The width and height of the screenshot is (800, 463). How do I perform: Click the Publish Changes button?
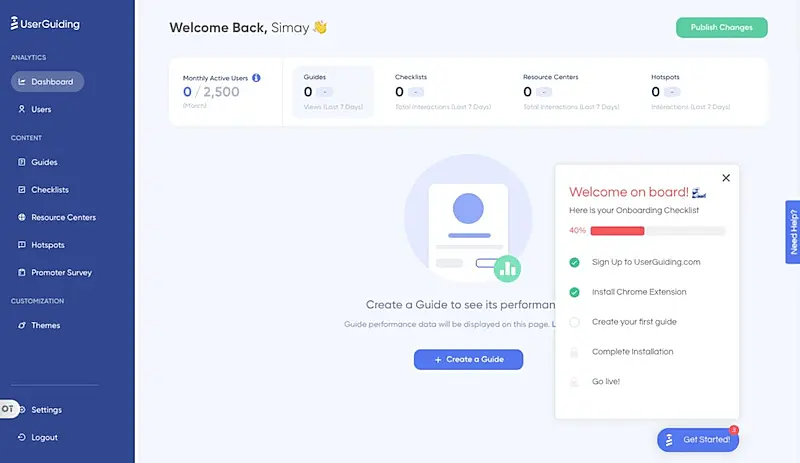pos(721,28)
